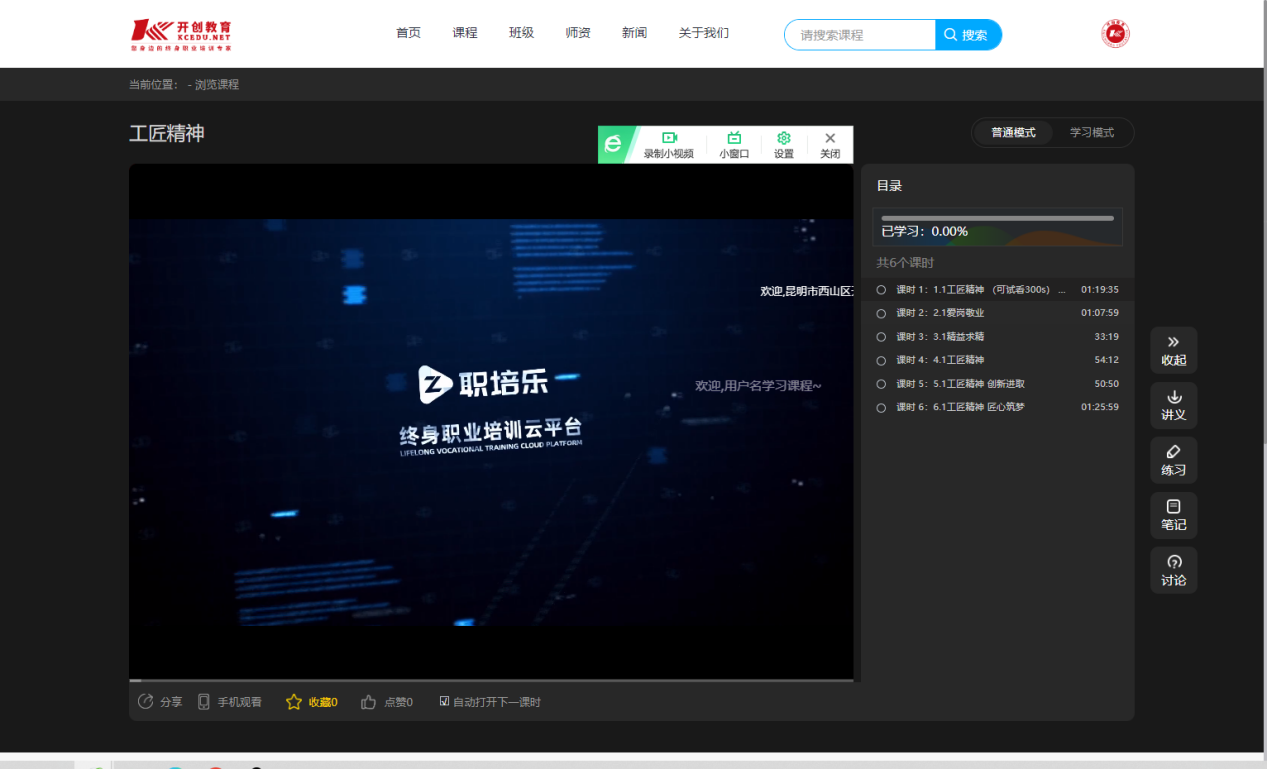Click the 收藏 star to favorite
The width and height of the screenshot is (1267, 769).
pyautogui.click(x=294, y=702)
